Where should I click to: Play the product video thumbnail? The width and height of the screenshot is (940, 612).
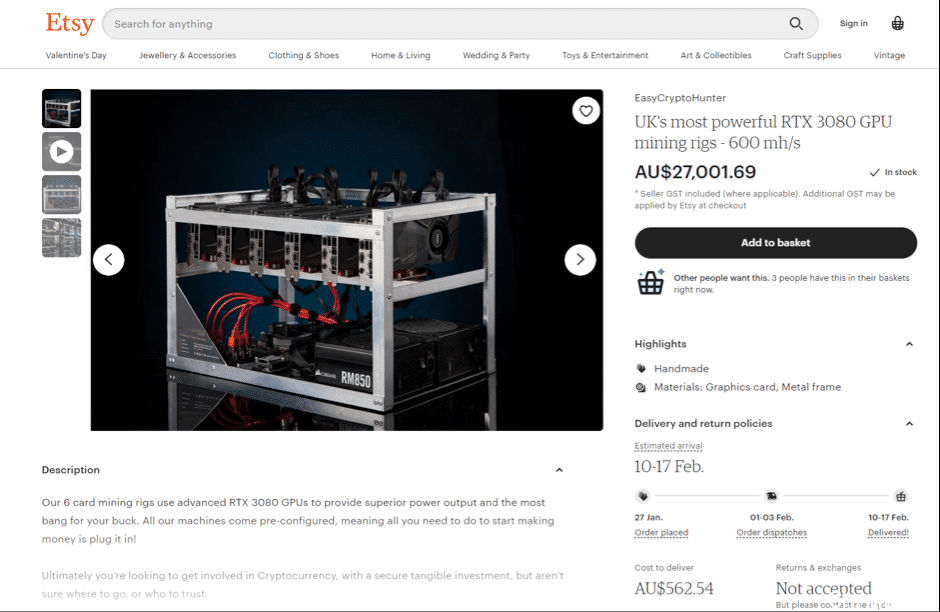[x=61, y=152]
